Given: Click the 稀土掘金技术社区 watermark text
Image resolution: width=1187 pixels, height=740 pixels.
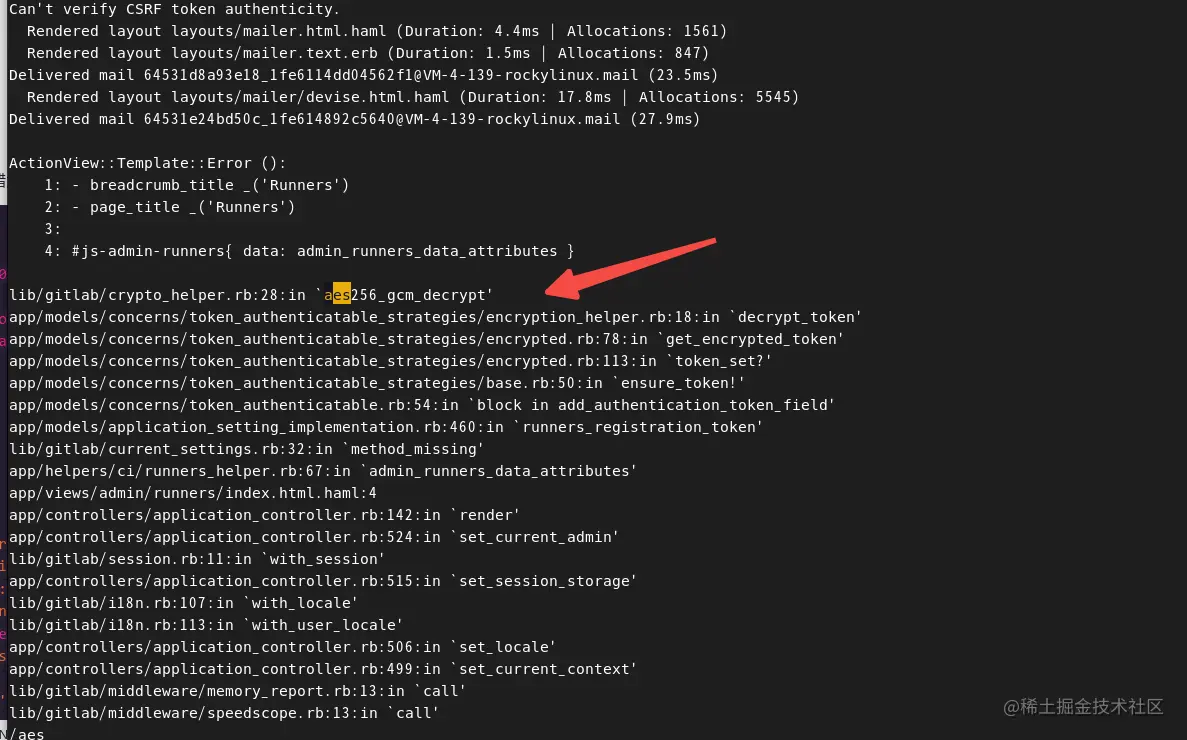Looking at the screenshot, I should 1083,707.
